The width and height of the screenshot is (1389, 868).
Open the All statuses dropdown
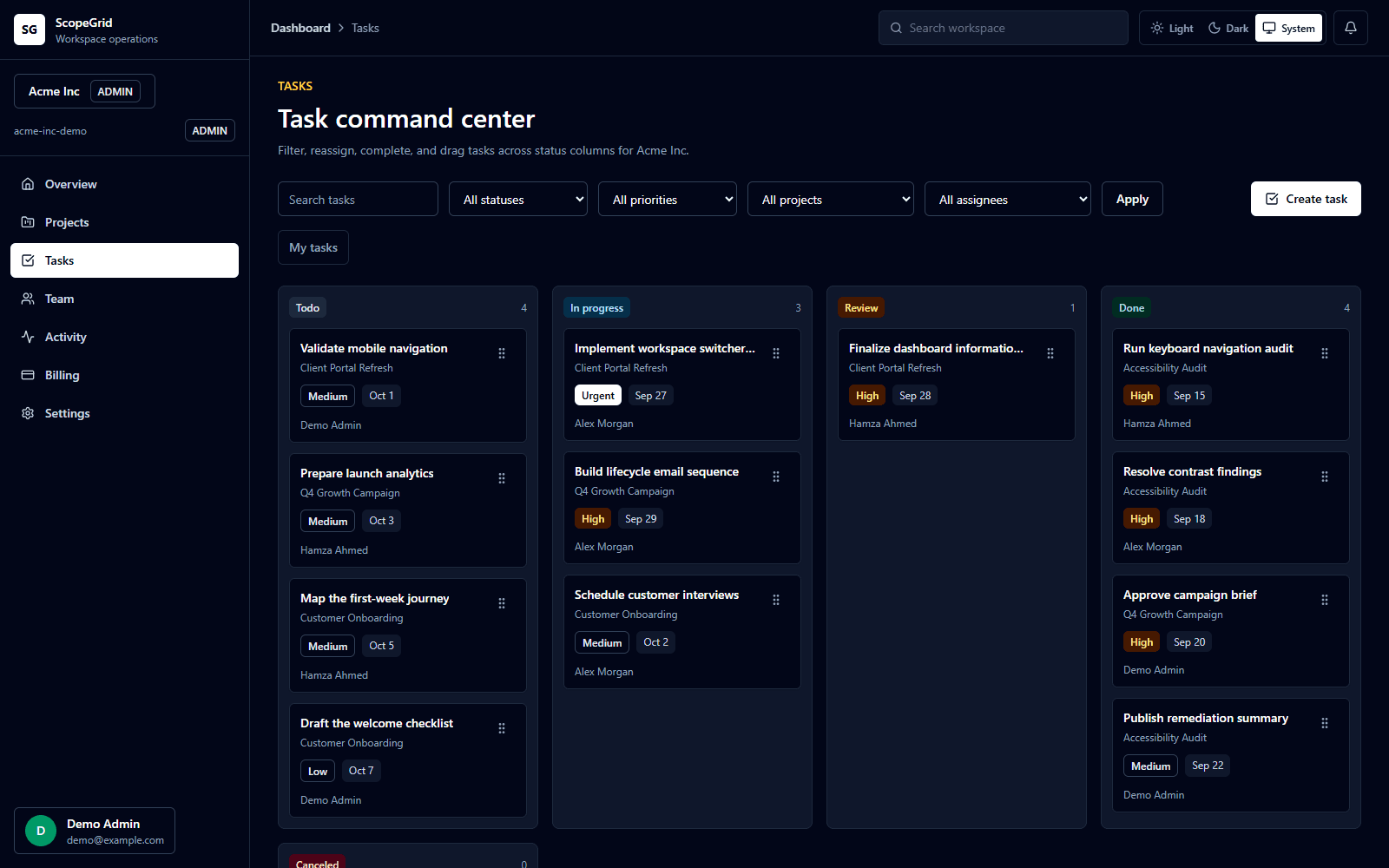518,199
